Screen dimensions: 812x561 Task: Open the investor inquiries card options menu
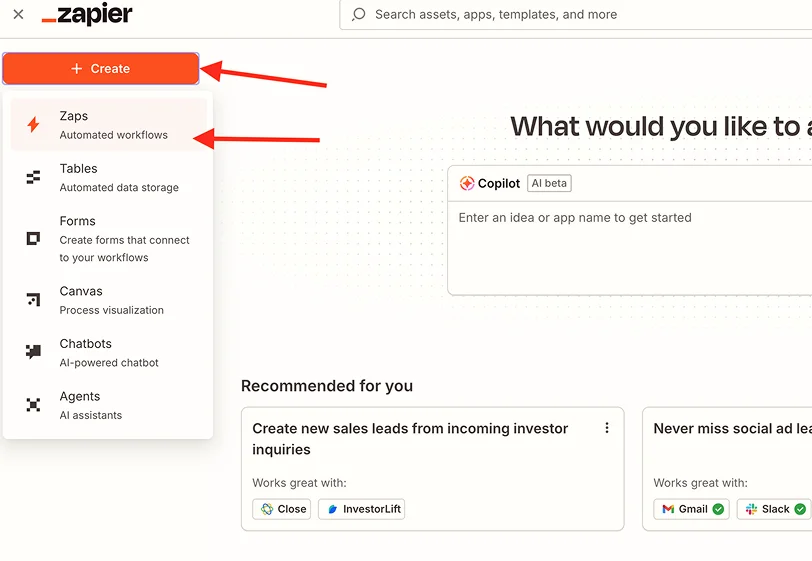(x=607, y=428)
